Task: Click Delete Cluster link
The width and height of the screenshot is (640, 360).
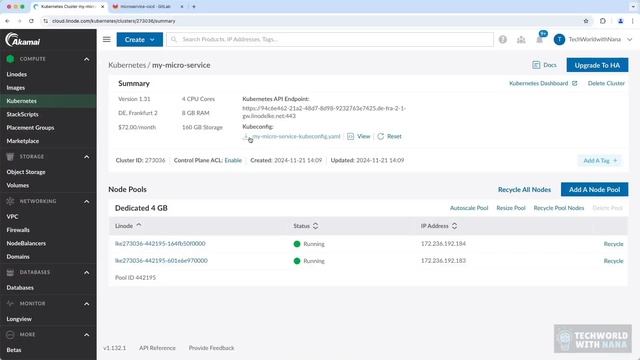Action: pos(606,83)
